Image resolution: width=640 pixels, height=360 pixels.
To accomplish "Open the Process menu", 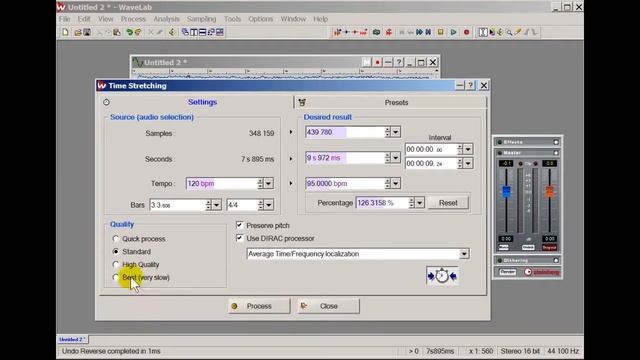I will [x=133, y=19].
